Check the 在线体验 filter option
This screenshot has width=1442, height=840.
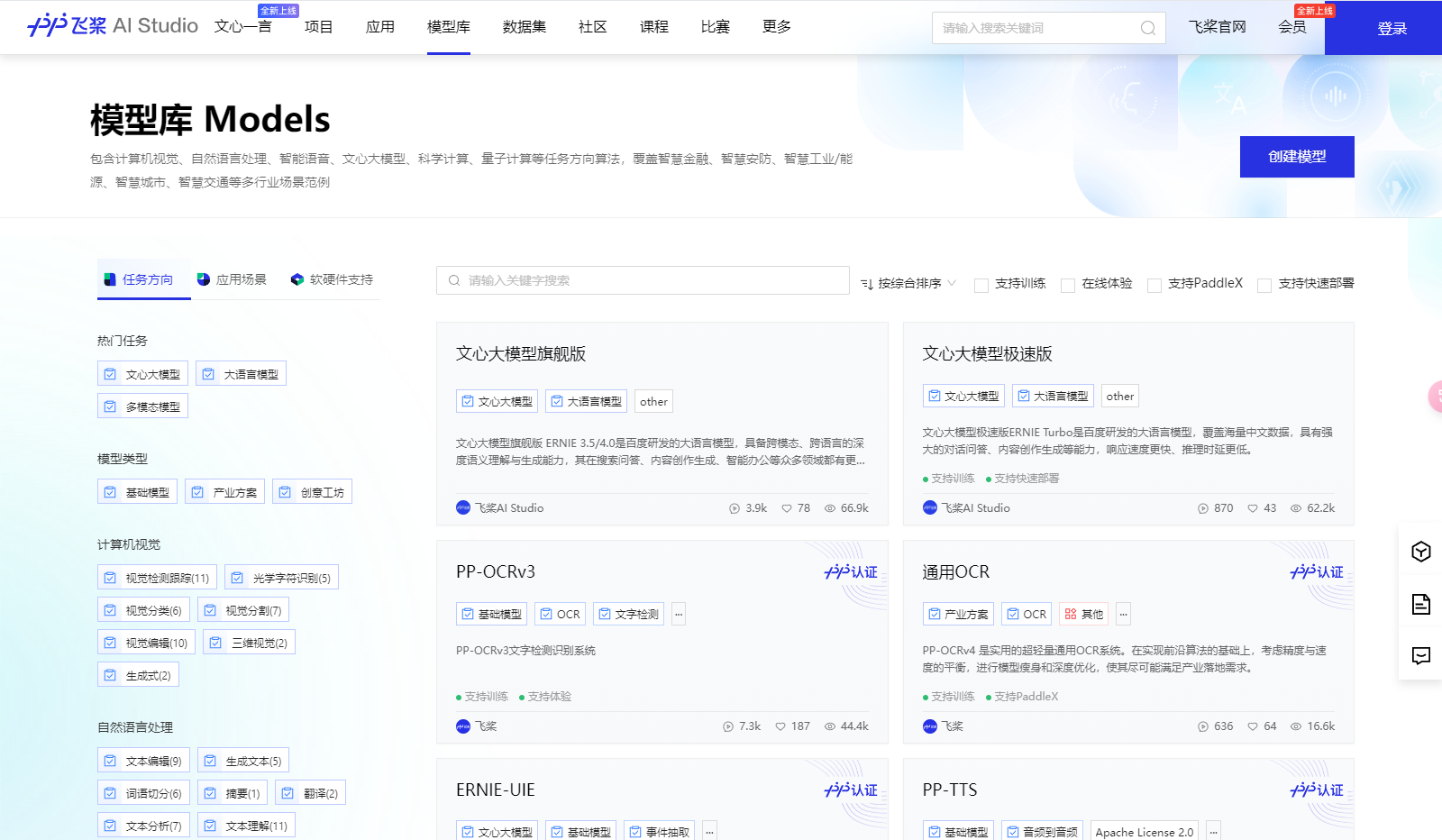[x=1068, y=284]
